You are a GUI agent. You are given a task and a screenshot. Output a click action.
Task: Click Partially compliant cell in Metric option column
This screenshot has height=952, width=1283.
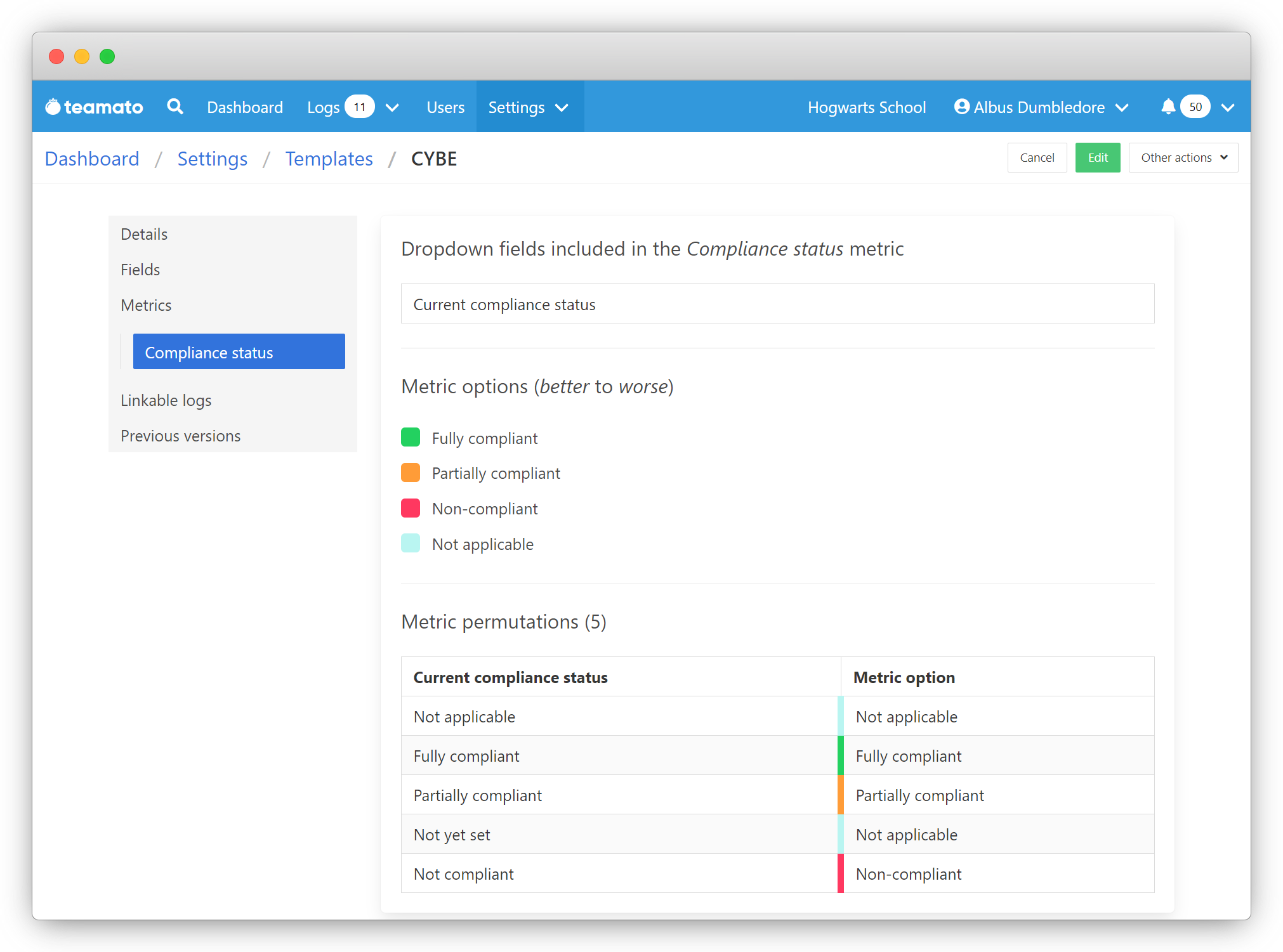(x=997, y=795)
